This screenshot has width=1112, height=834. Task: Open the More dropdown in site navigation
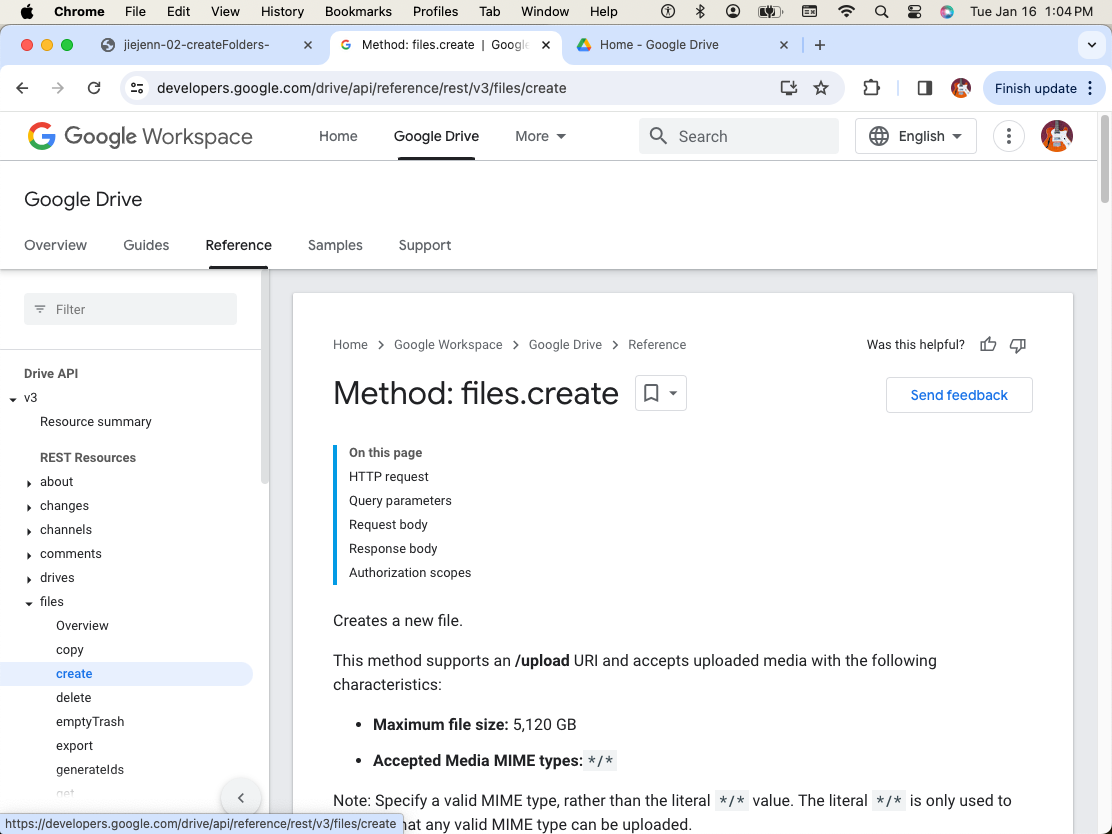tap(540, 136)
